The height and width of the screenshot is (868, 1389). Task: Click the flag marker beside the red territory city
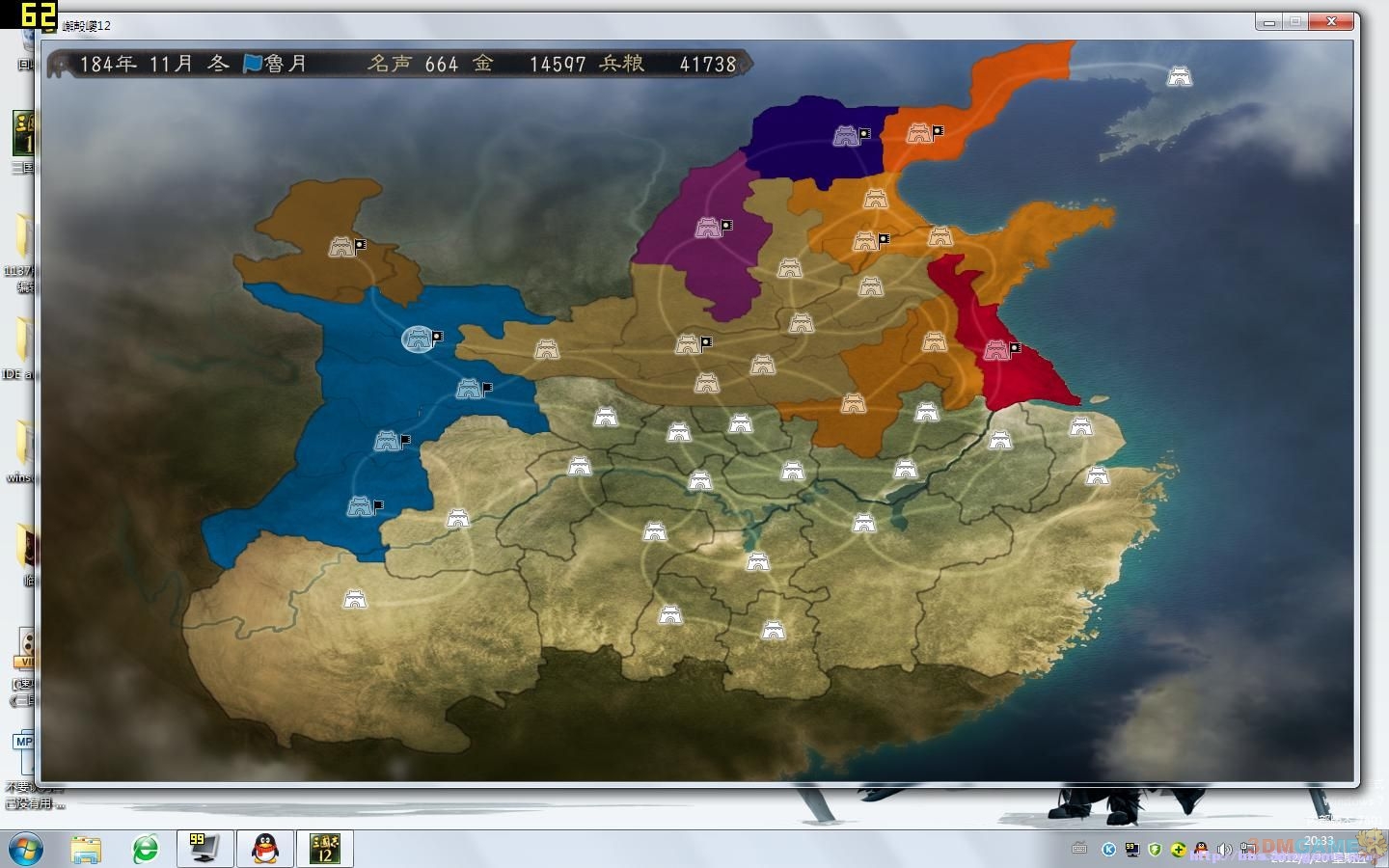1015,347
